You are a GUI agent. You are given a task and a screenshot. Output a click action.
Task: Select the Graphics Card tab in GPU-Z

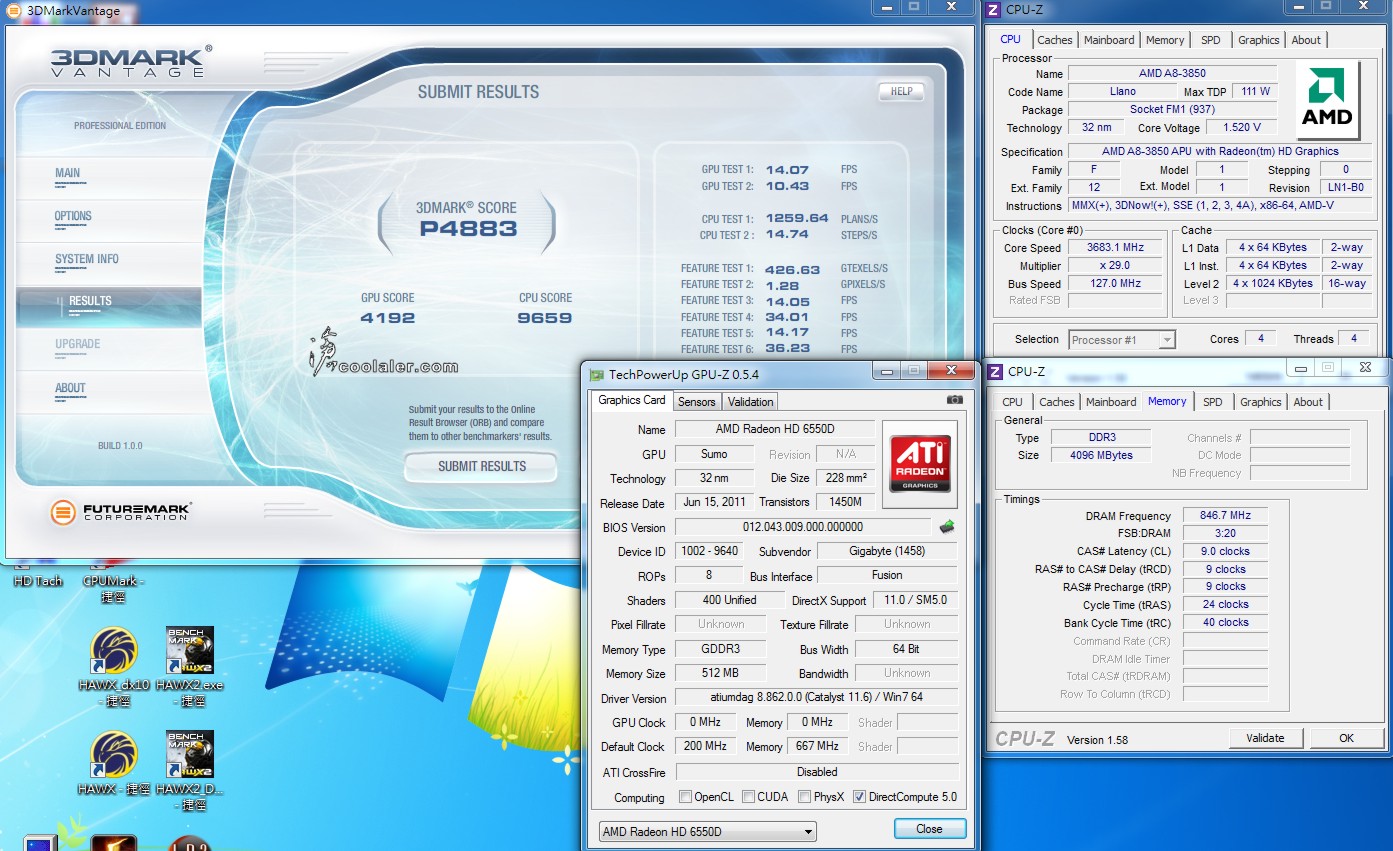click(632, 400)
